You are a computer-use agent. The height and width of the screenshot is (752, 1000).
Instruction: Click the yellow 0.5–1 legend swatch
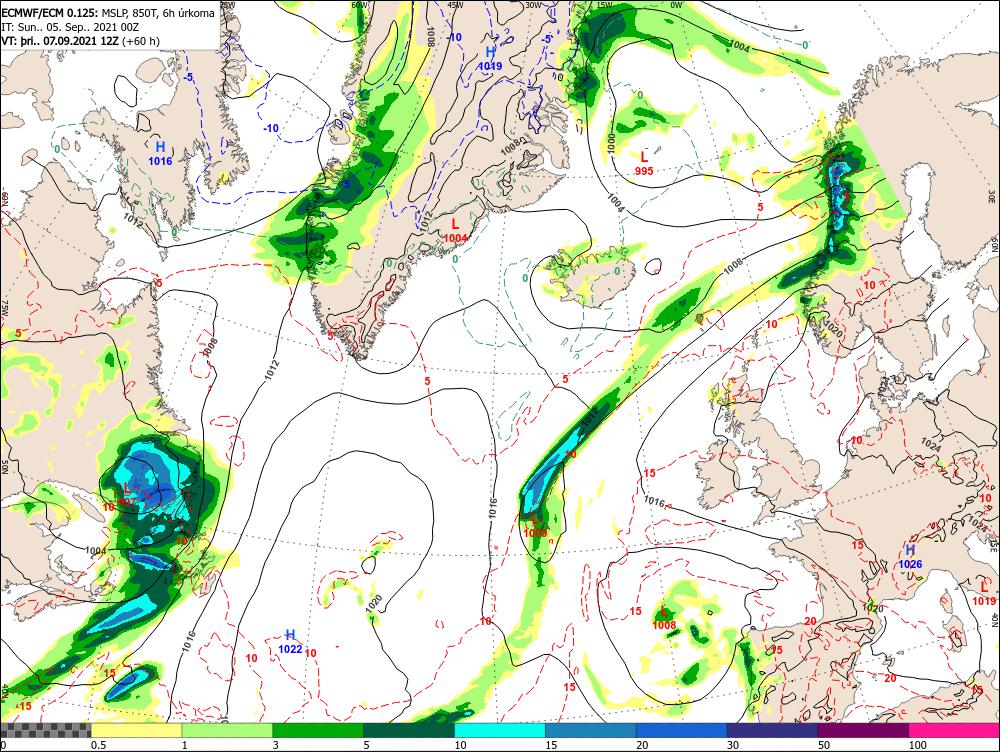coord(136,730)
